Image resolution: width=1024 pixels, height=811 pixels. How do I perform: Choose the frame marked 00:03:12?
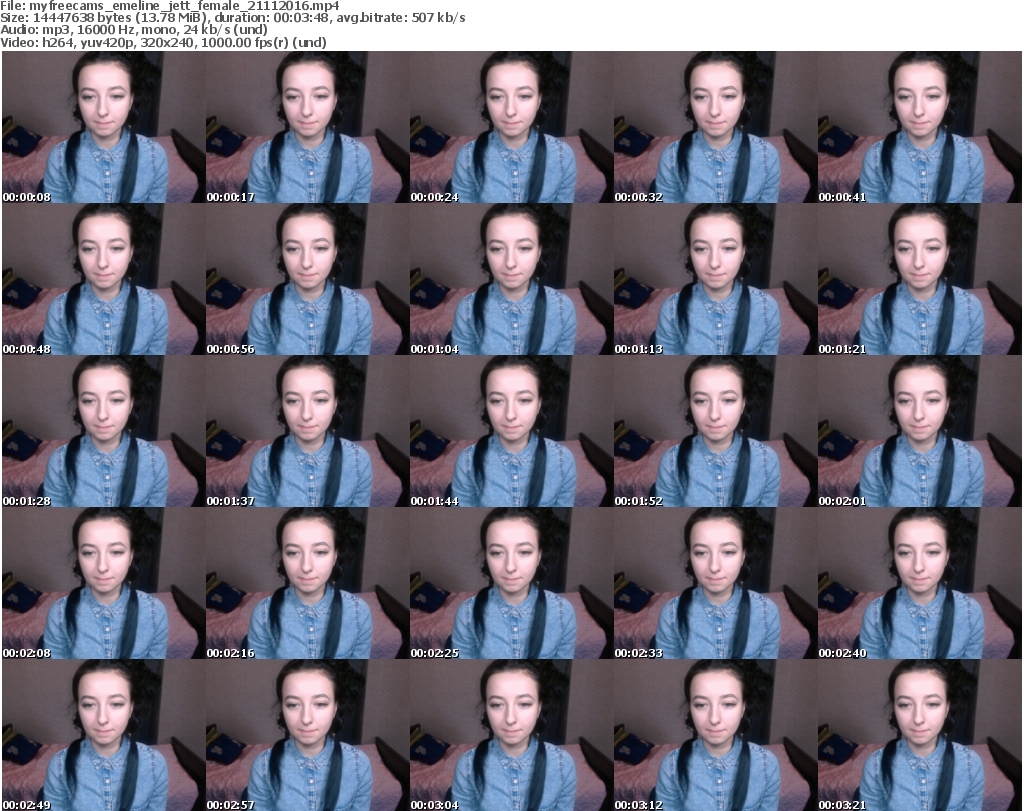click(x=715, y=735)
